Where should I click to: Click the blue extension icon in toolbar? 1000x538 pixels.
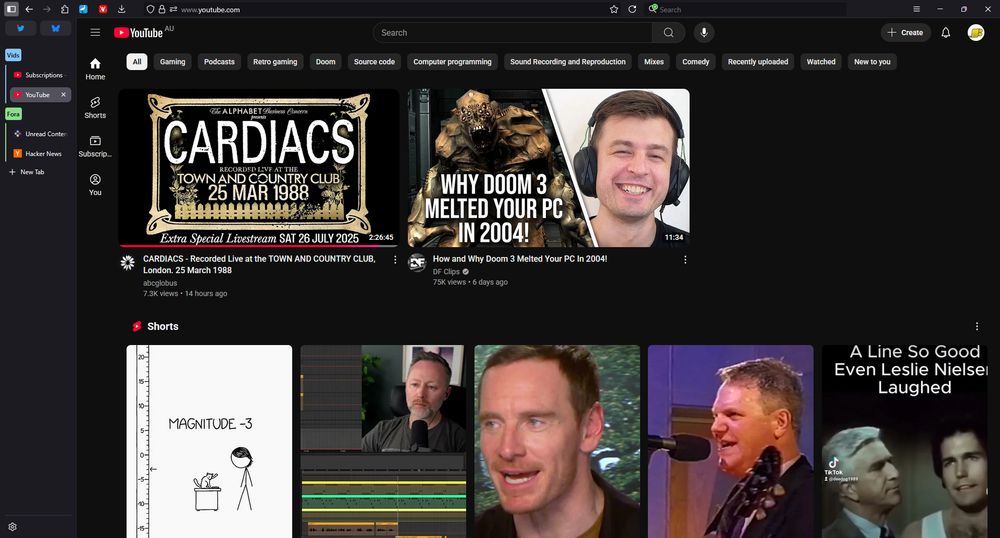coord(84,10)
